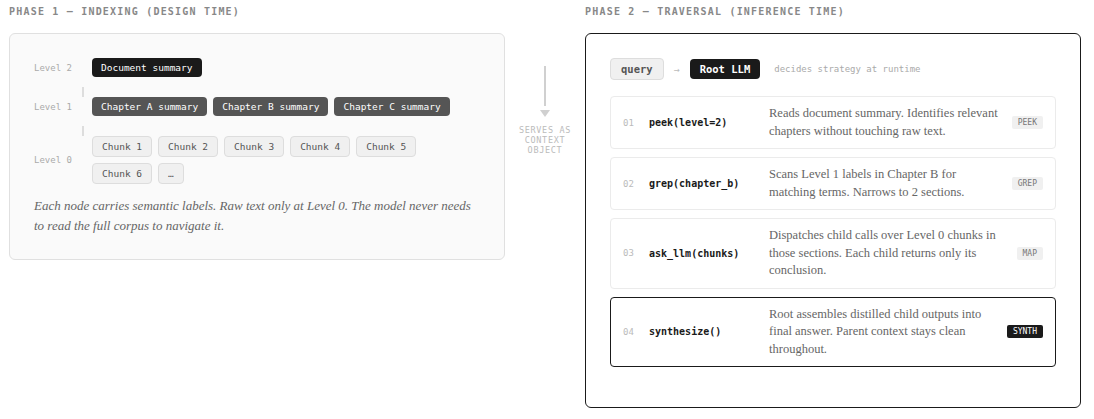
Task: Select the Chapter B summary node
Action: 271,107
